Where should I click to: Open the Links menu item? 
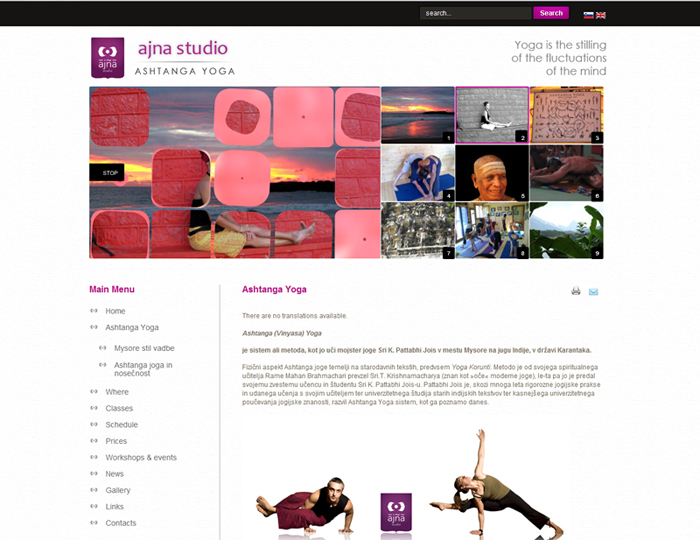click(114, 507)
